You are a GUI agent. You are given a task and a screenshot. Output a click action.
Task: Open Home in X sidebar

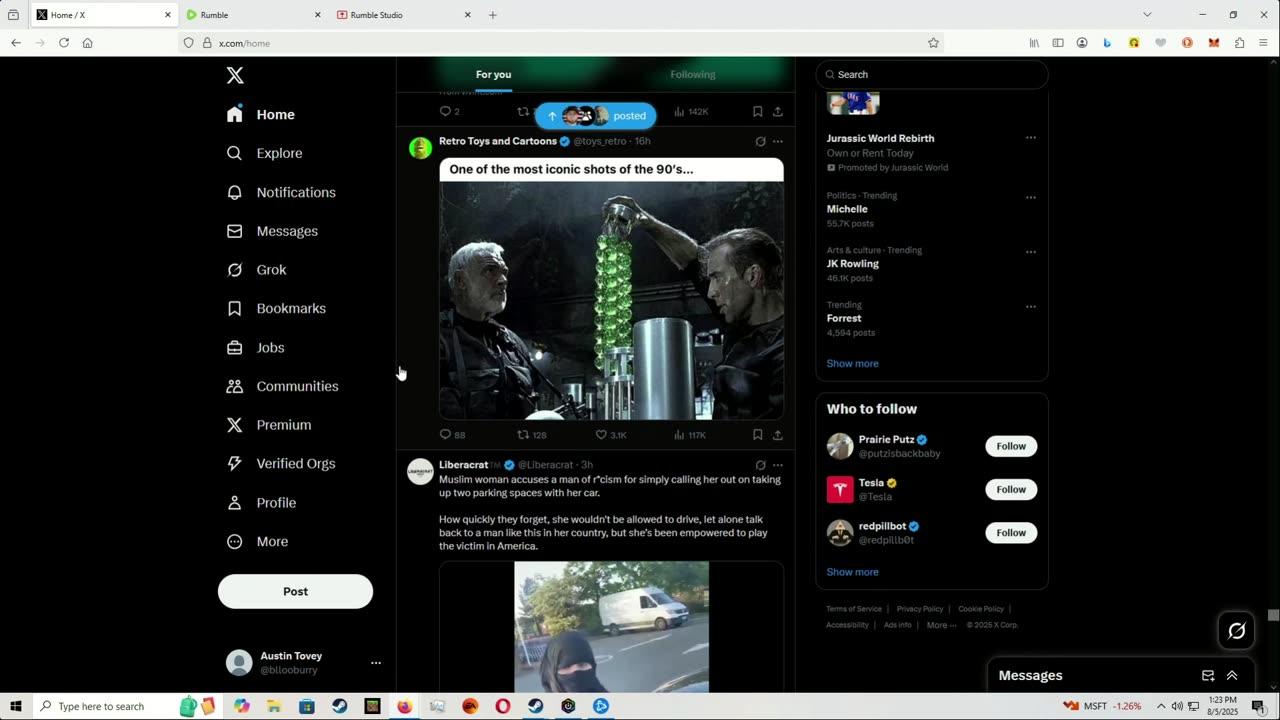(261, 115)
